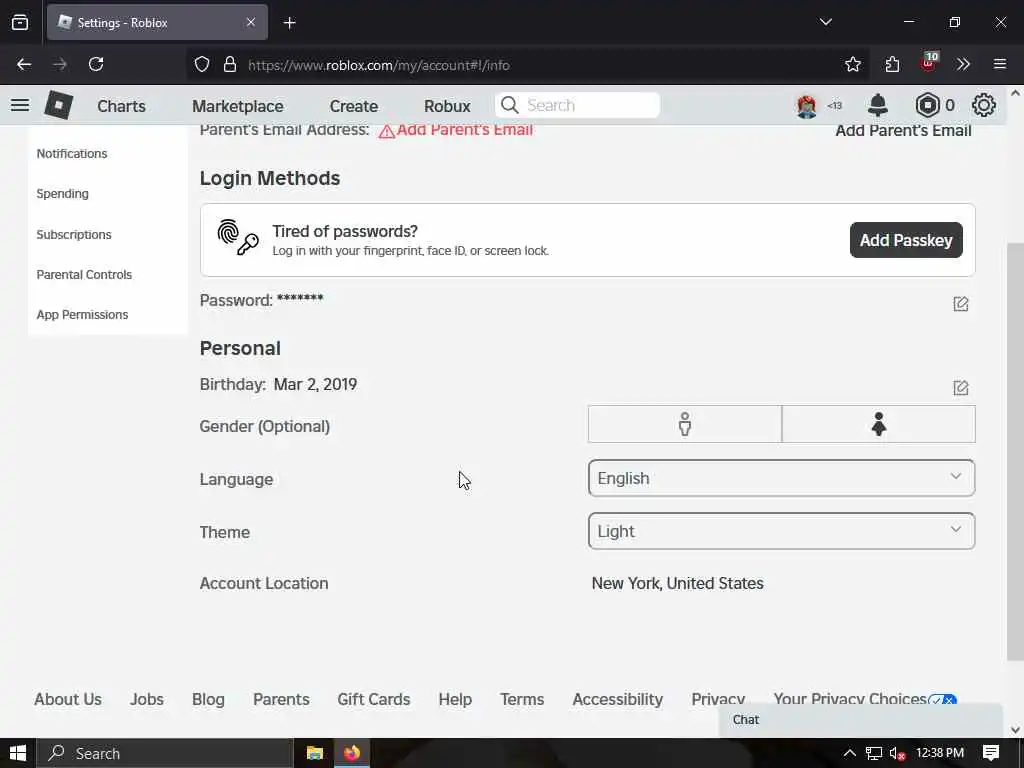
Task: Select Spending in settings sidebar
Action: tap(62, 193)
